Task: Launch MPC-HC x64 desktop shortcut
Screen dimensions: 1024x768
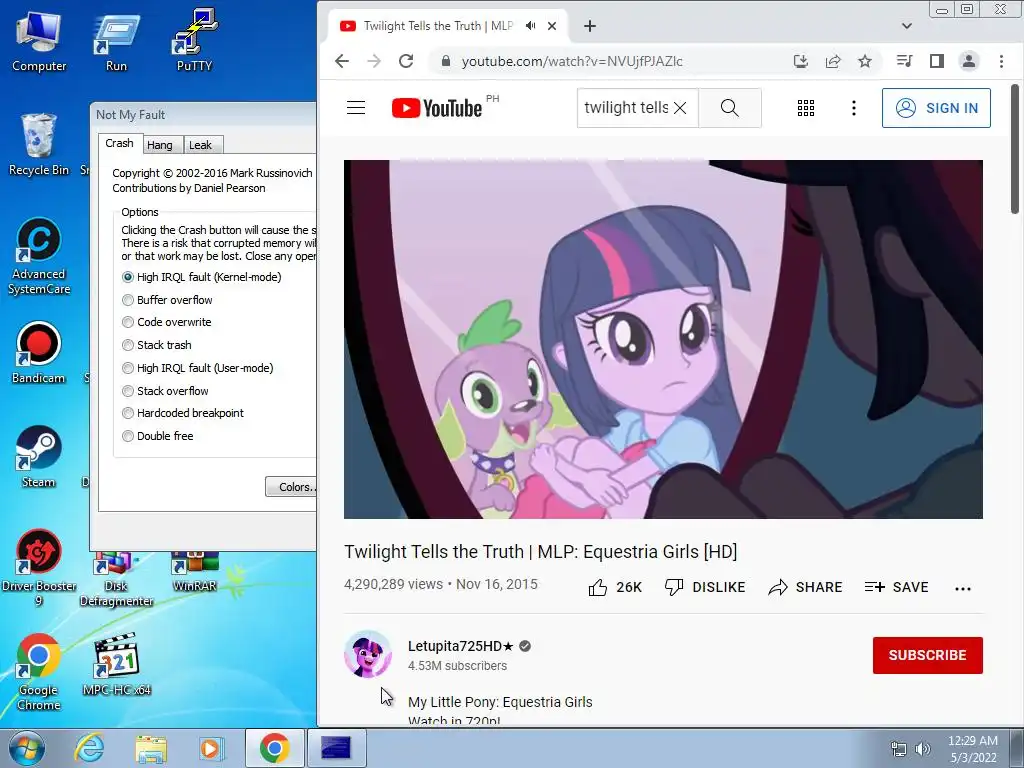Action: tap(116, 665)
